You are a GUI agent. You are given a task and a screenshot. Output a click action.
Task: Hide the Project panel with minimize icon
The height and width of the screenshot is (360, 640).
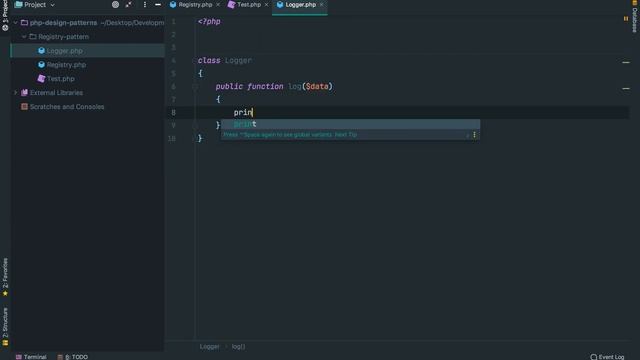[x=158, y=5]
